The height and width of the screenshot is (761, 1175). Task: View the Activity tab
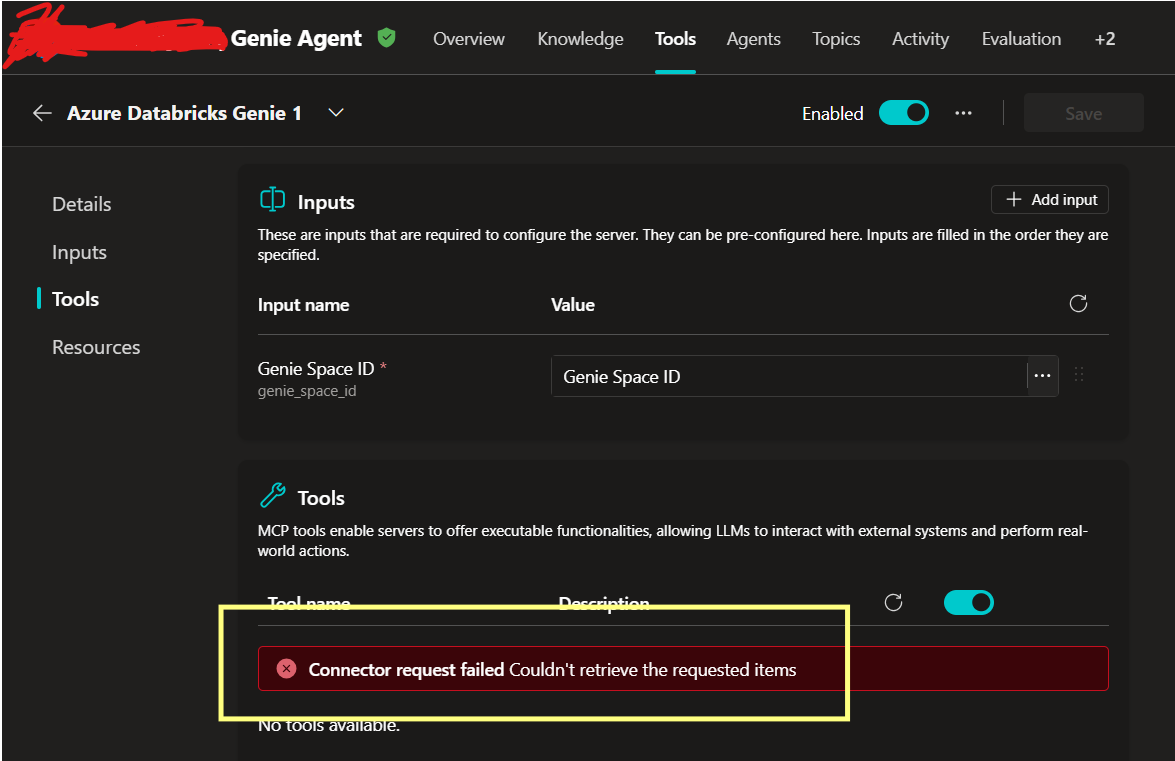(x=920, y=39)
